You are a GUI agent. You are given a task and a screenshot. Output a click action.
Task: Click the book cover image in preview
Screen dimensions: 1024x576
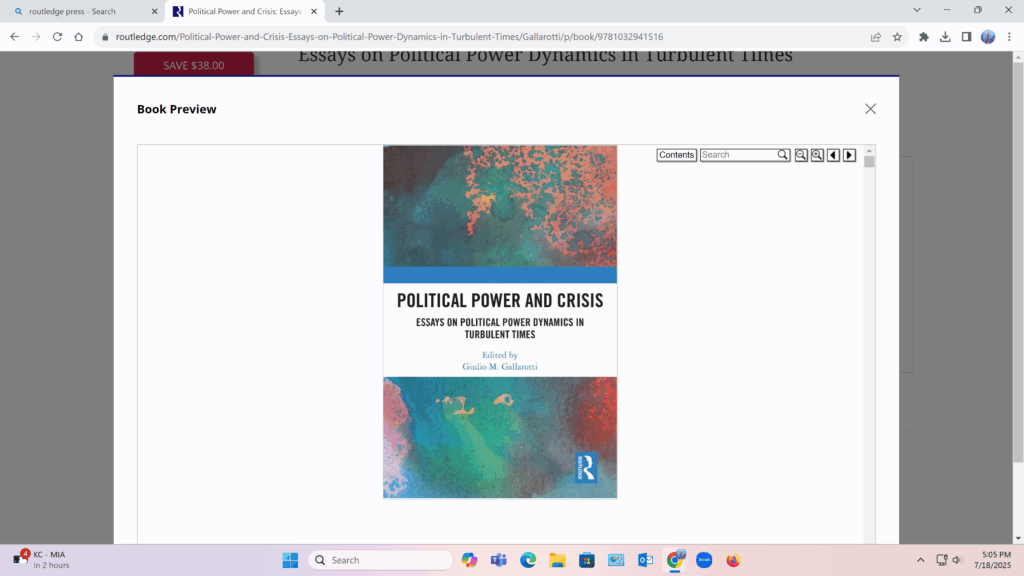(x=500, y=322)
